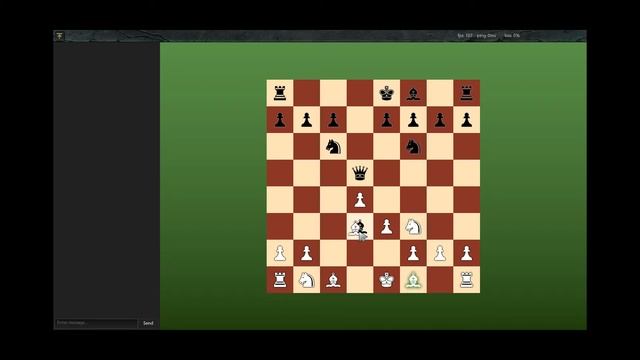640x360 pixels.
Task: Select the black bishop on f8
Action: tap(413, 94)
